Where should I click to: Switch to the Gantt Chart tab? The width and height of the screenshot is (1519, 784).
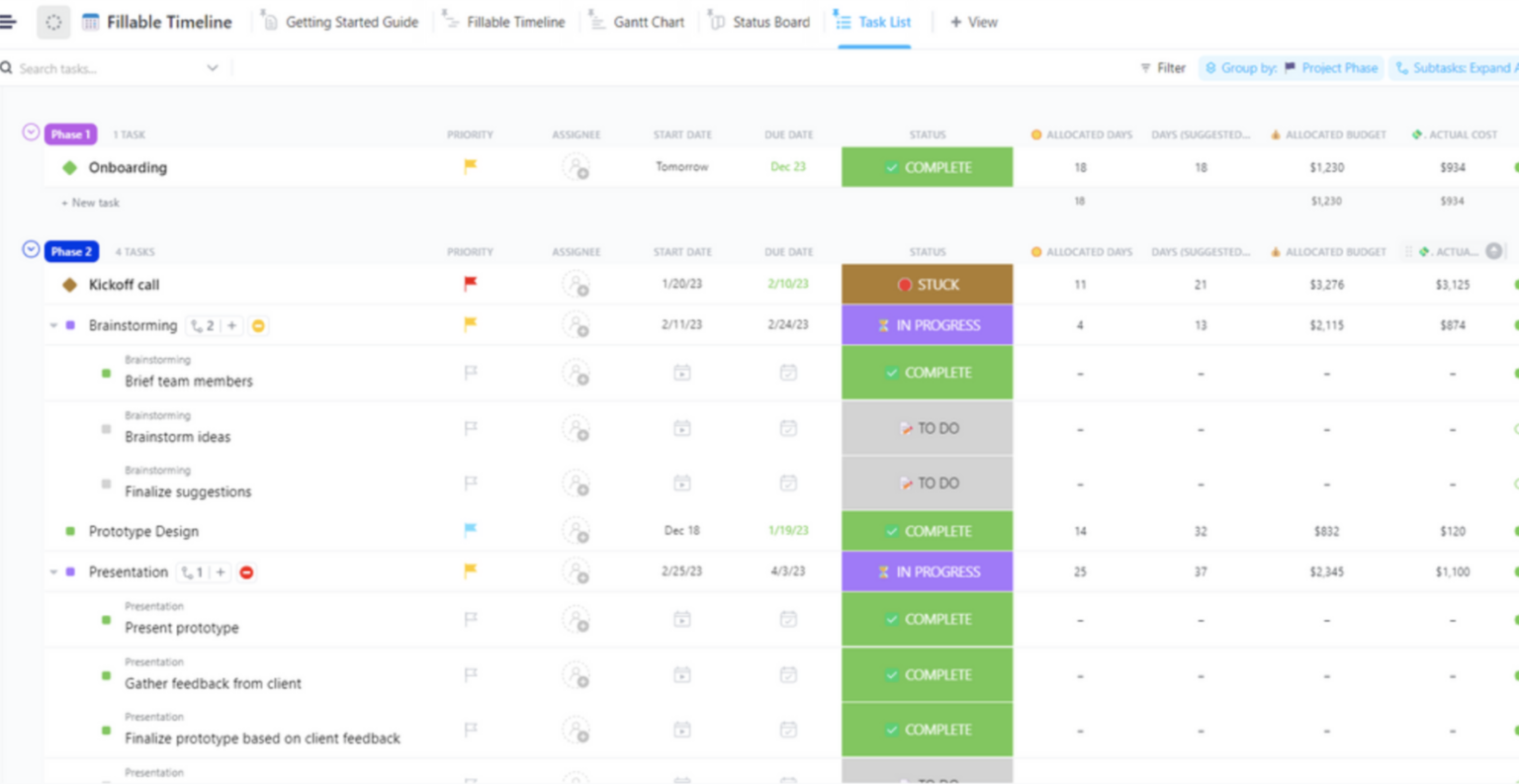(x=648, y=21)
